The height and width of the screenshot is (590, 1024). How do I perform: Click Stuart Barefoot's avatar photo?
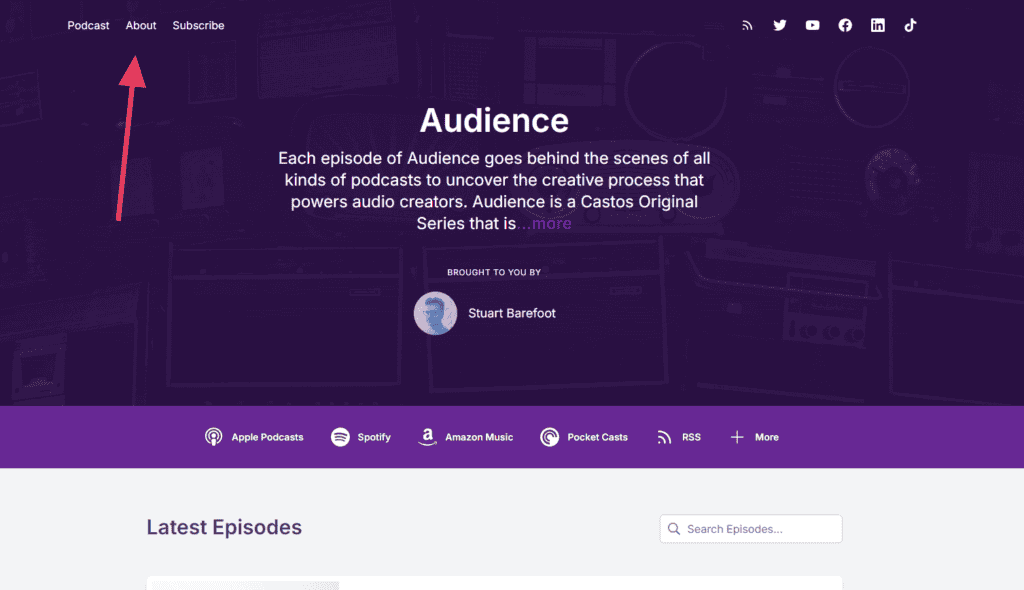coord(435,313)
